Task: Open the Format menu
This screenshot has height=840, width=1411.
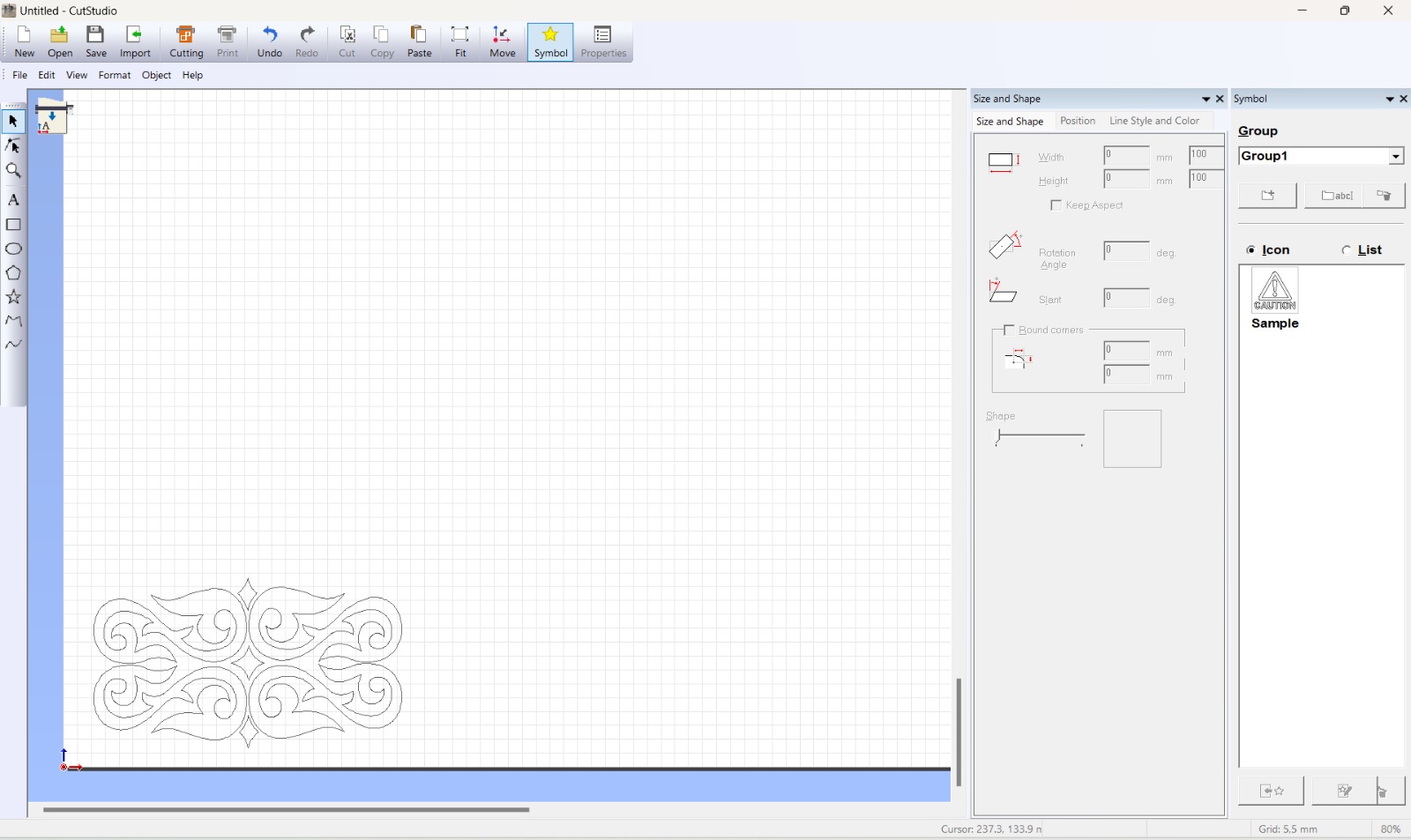Action: [x=115, y=76]
